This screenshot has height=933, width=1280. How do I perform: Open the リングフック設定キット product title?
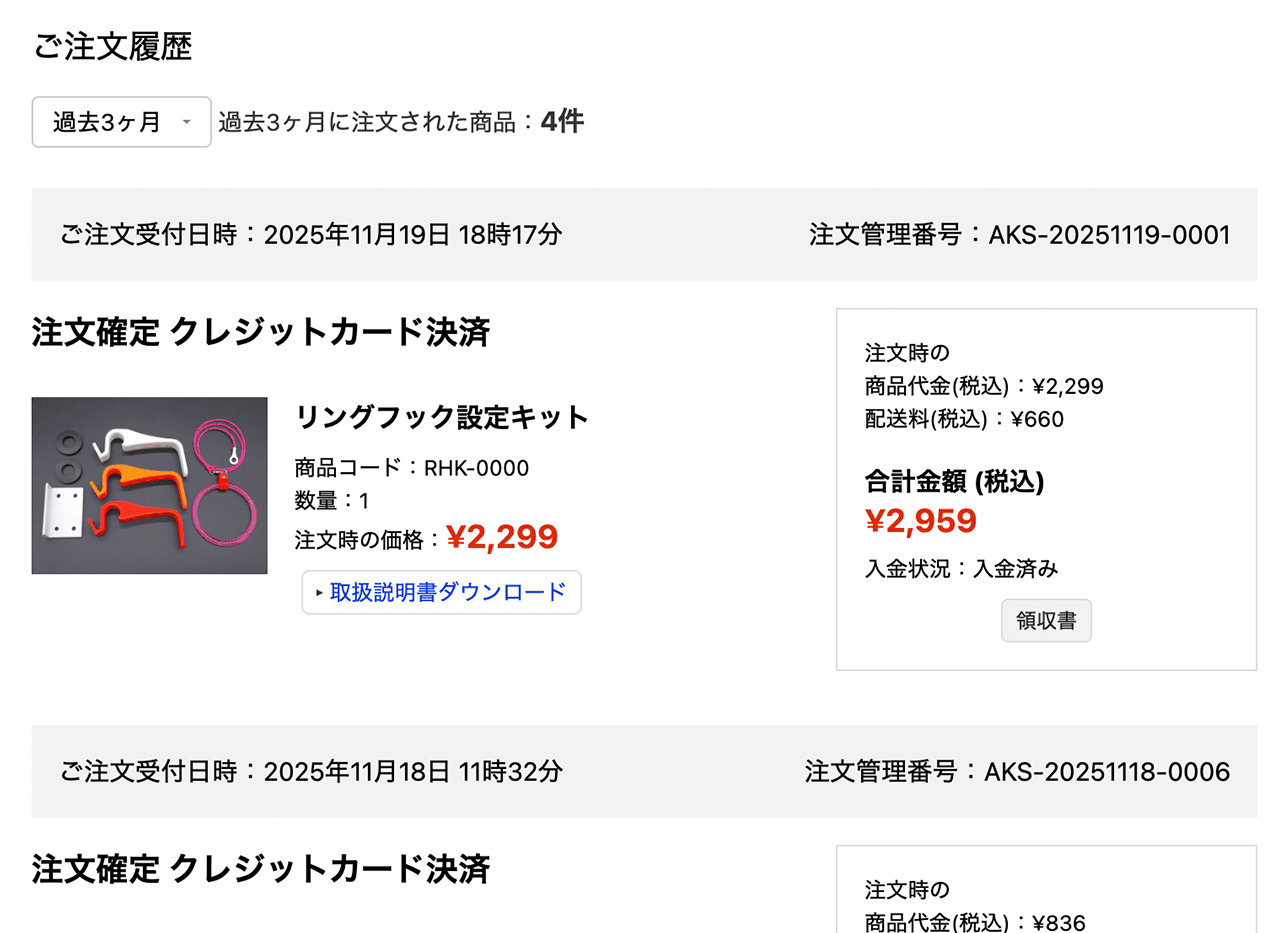pyautogui.click(x=442, y=417)
